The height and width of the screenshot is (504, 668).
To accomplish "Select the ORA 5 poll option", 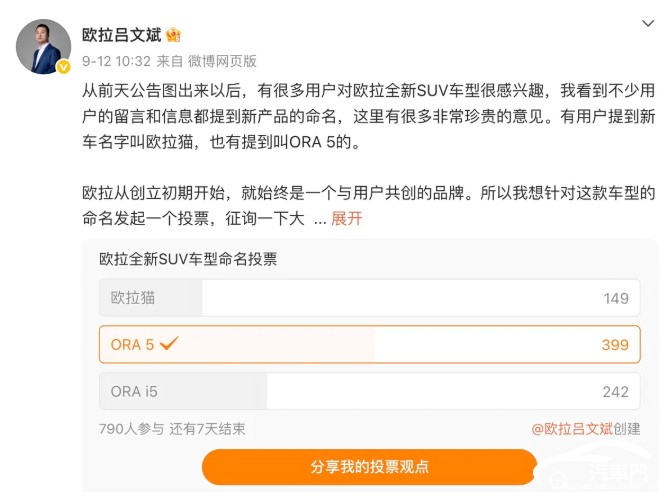I will point(380,344).
